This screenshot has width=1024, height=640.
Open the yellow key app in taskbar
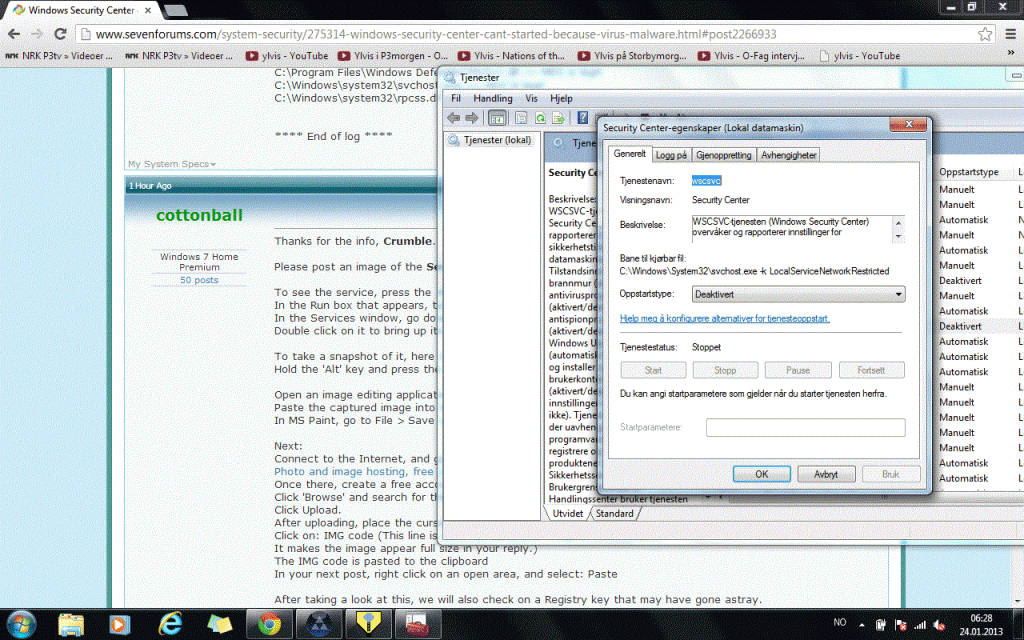point(369,625)
